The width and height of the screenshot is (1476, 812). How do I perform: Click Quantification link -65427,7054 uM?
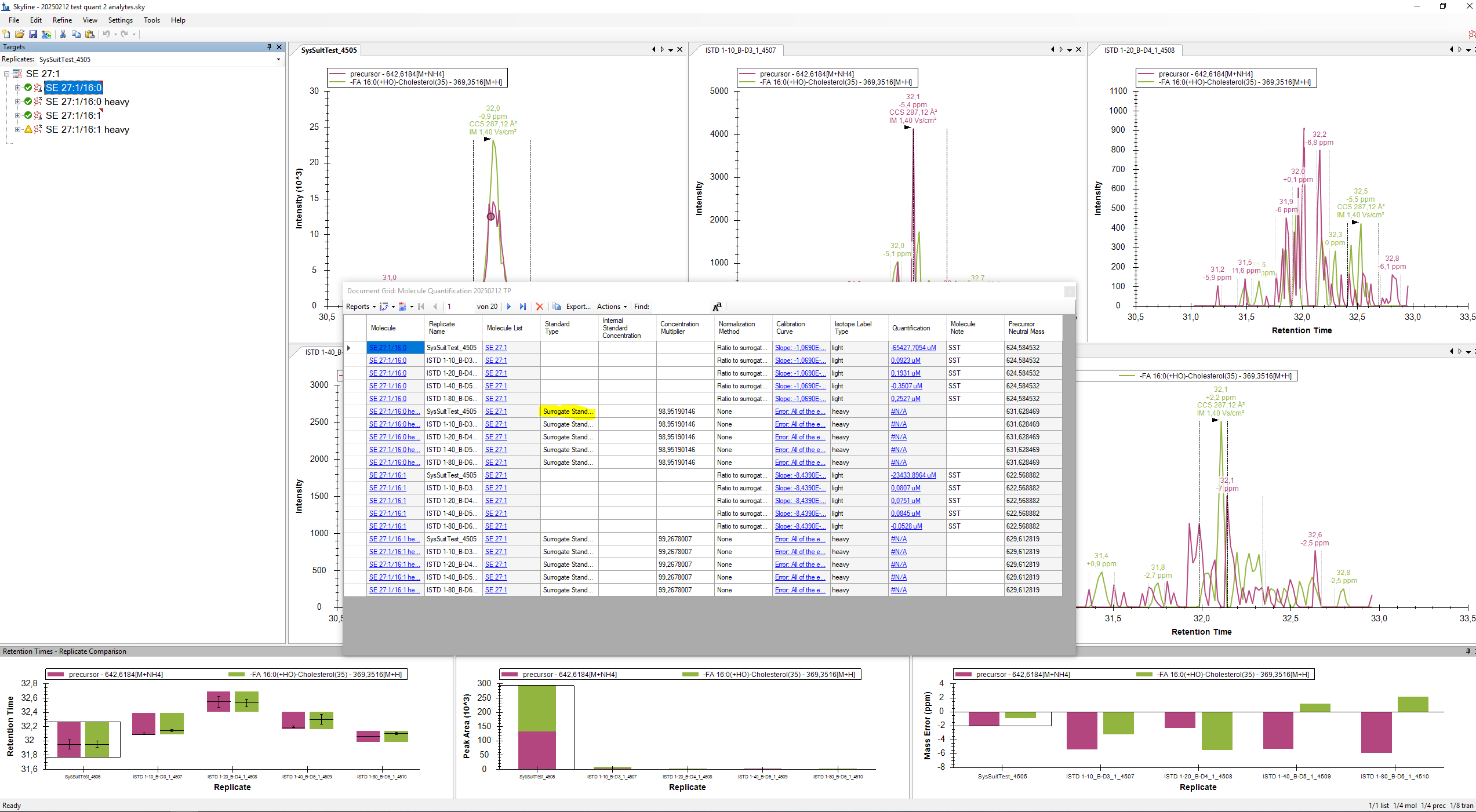[x=913, y=348]
